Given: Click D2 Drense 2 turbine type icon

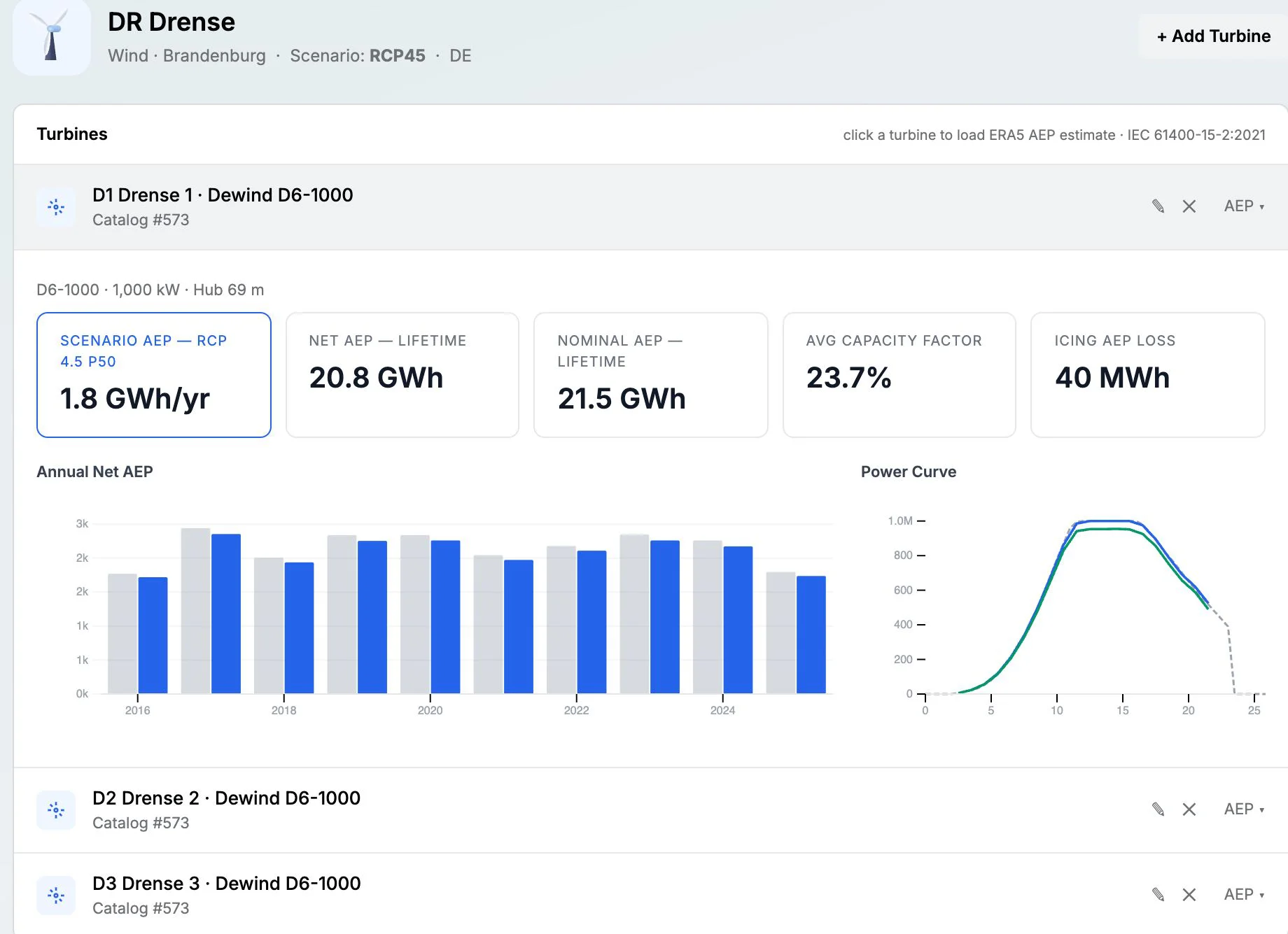Looking at the screenshot, I should pyautogui.click(x=56, y=810).
